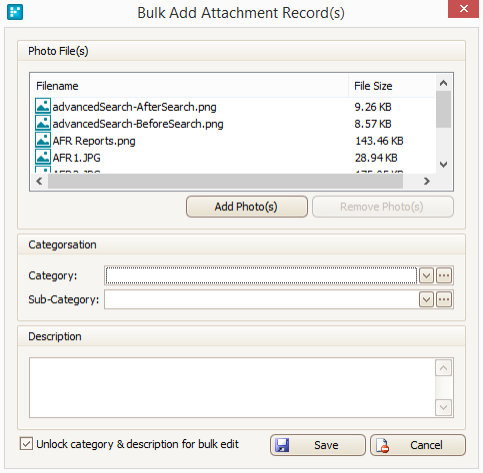The height and width of the screenshot is (473, 483).
Task: Click the image icon beside AFR Reports.png
Action: coord(43,140)
